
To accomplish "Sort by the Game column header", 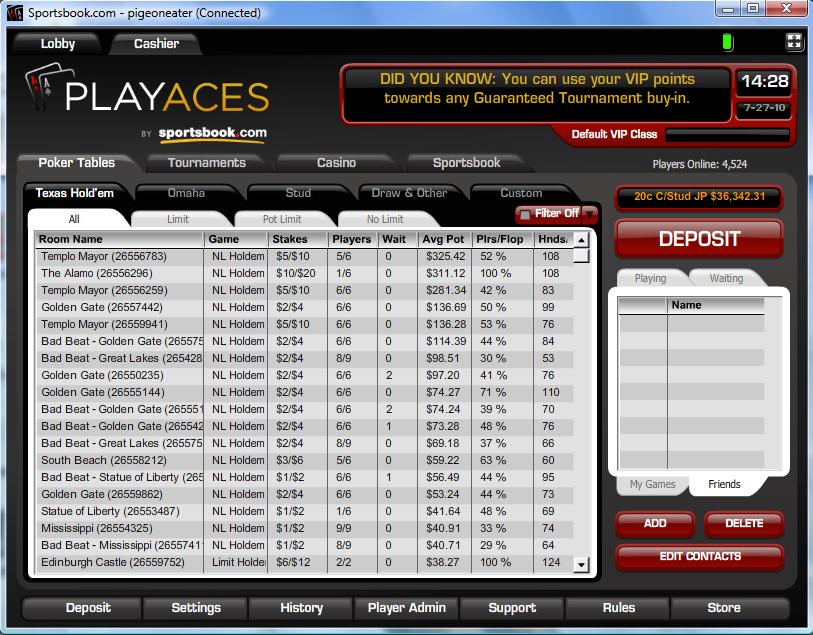I will coord(235,239).
